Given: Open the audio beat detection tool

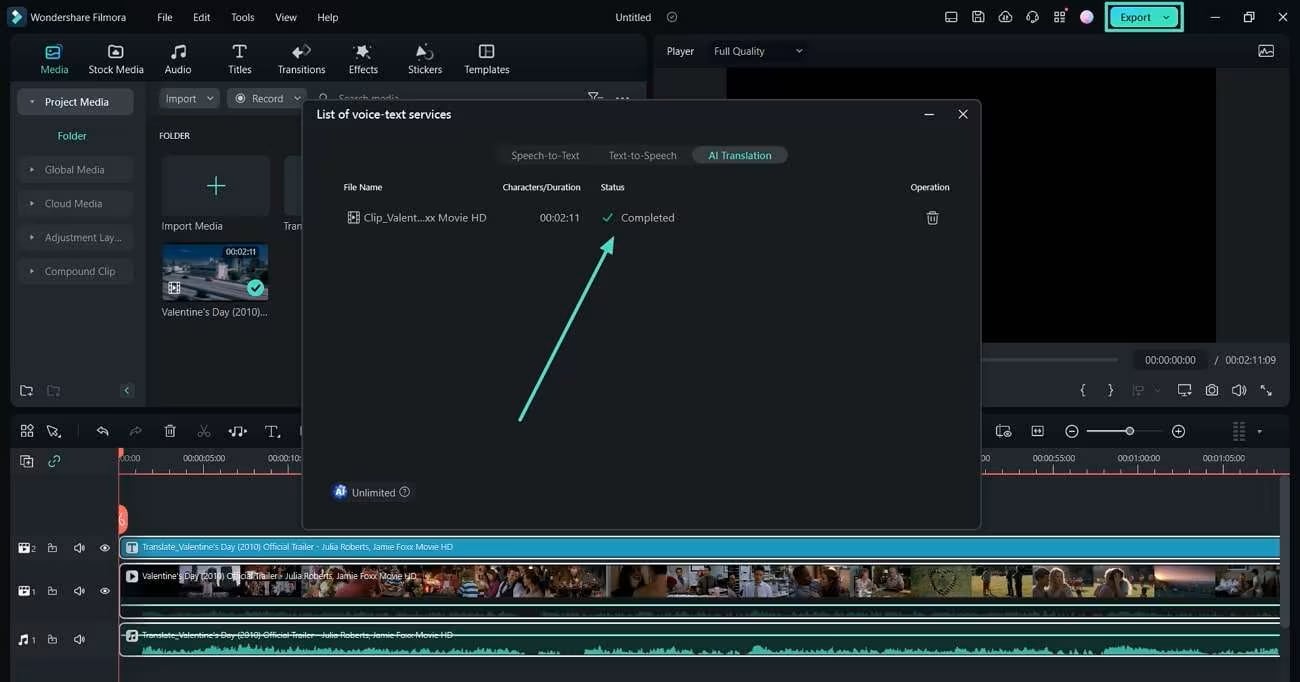Looking at the screenshot, I should [x=237, y=431].
